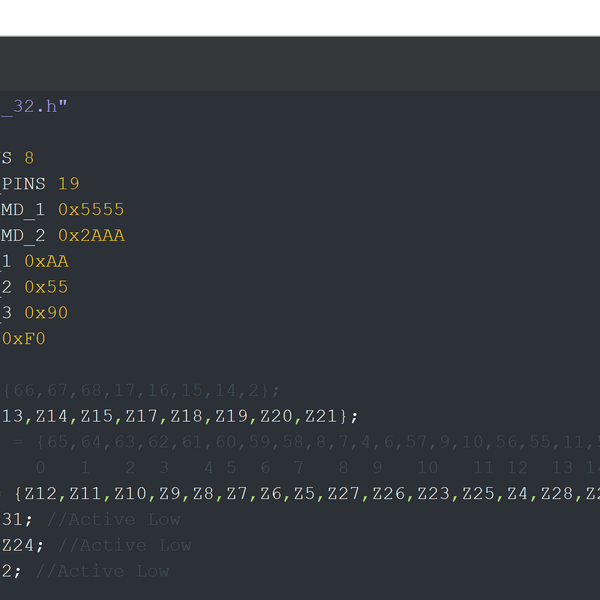600x600 pixels.
Task: Select the MD_2 value 0x2AAA
Action: pyautogui.click(x=91, y=236)
